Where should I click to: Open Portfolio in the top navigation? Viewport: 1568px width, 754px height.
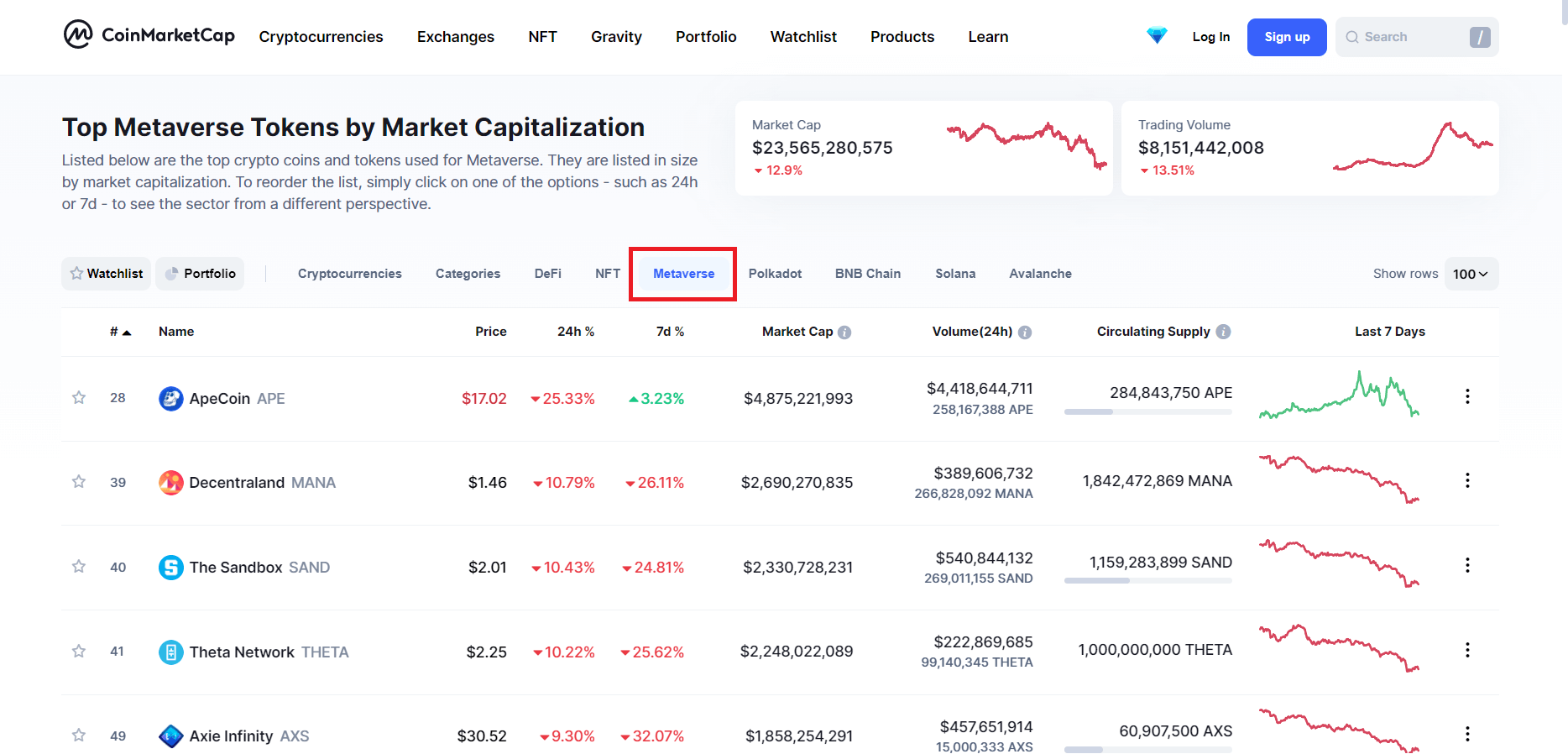pos(706,37)
